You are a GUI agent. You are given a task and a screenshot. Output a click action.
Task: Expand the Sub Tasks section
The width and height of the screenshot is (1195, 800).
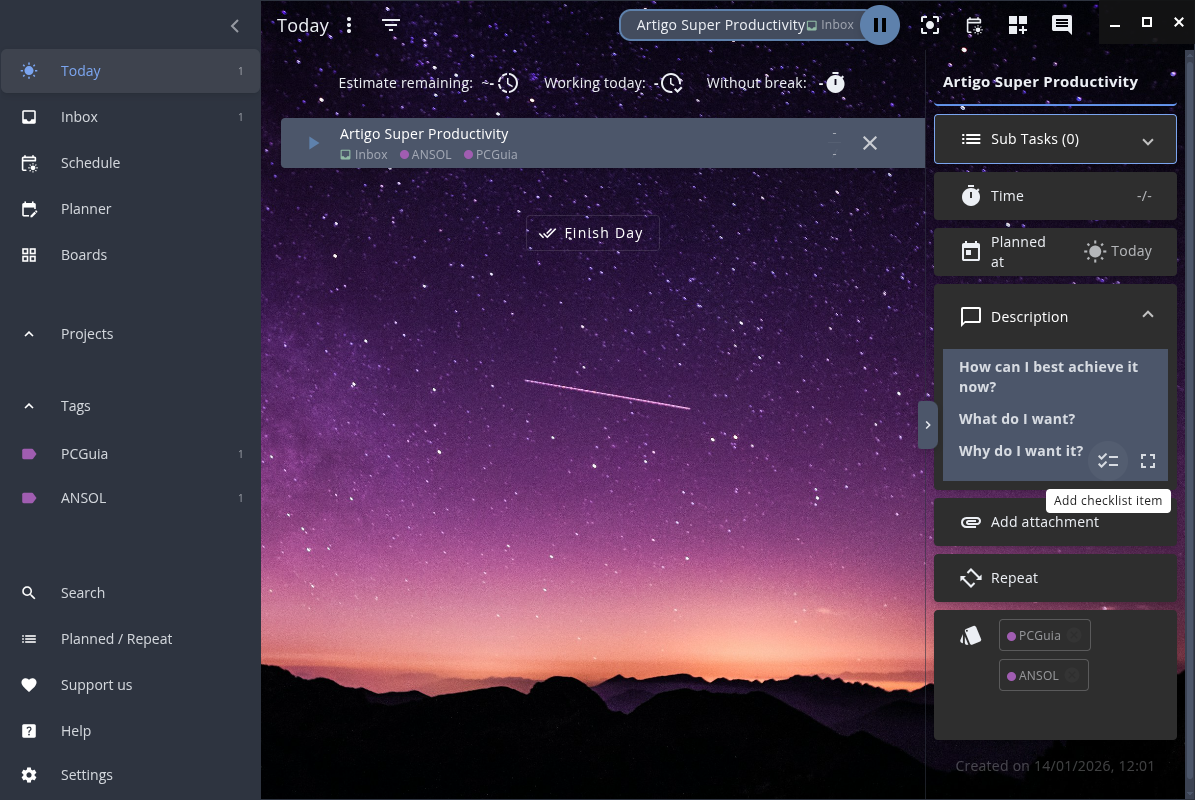[x=1147, y=140]
